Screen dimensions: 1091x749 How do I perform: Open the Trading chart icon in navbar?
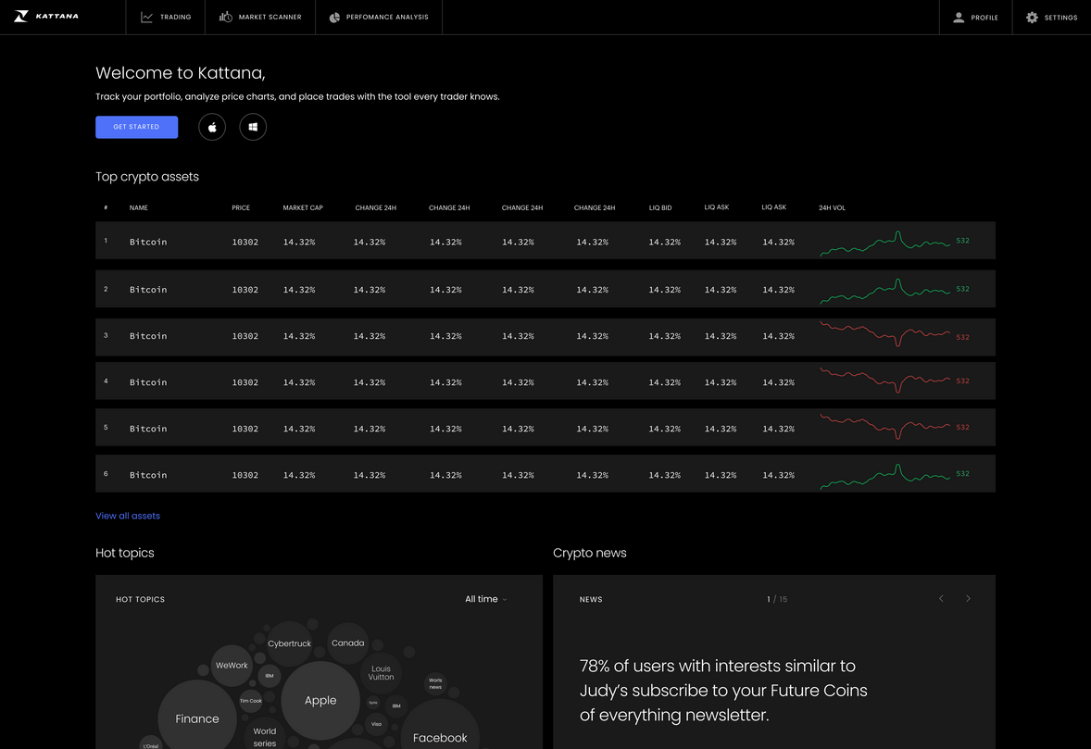[148, 17]
